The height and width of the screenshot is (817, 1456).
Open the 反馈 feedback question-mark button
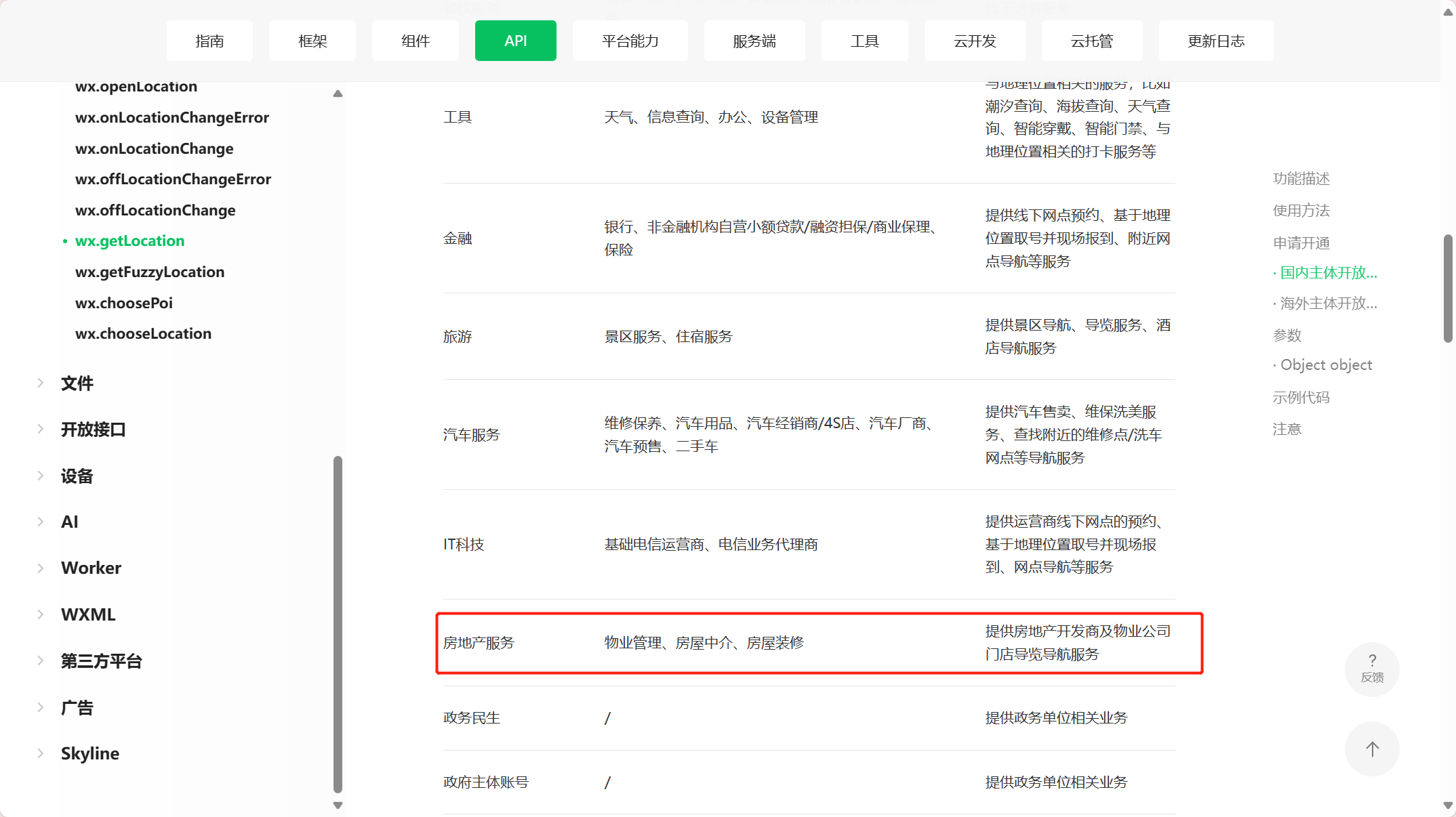(1372, 669)
